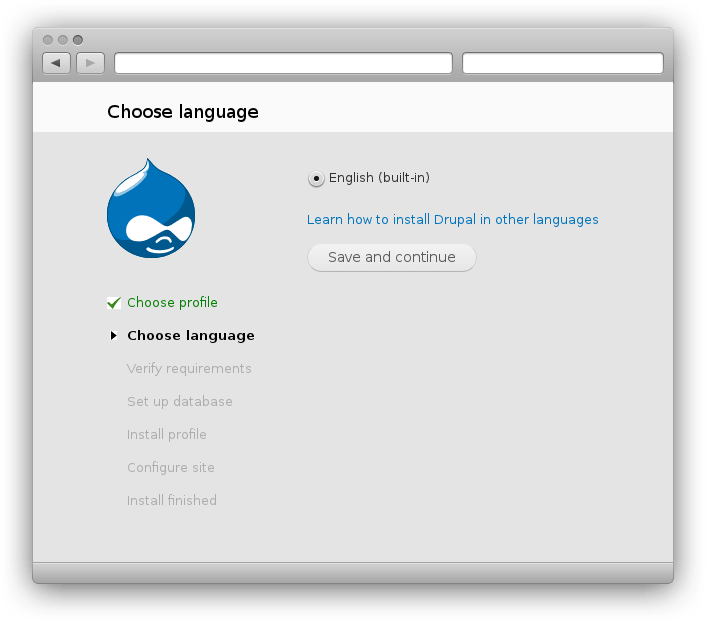Image resolution: width=706 pixels, height=621 pixels.
Task: Click the 'Choose language' page heading
Action: tap(183, 112)
